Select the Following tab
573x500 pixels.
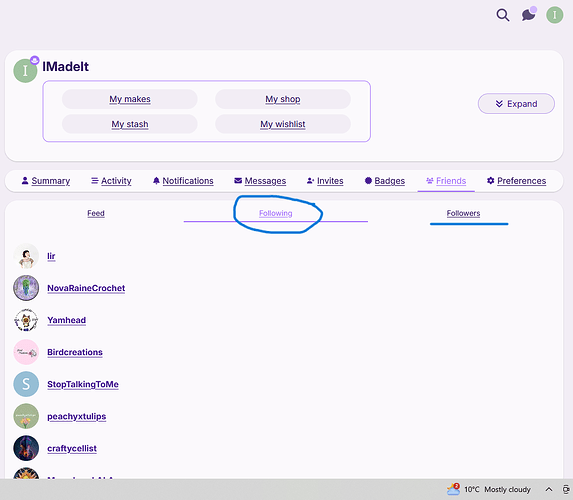(276, 213)
